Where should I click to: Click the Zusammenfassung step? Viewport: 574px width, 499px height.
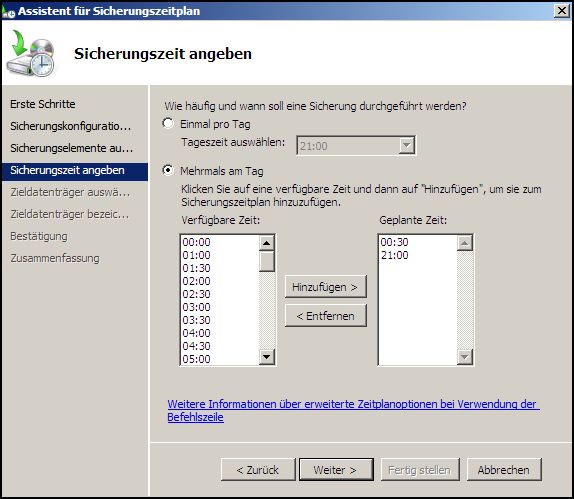pyautogui.click(x=55, y=258)
